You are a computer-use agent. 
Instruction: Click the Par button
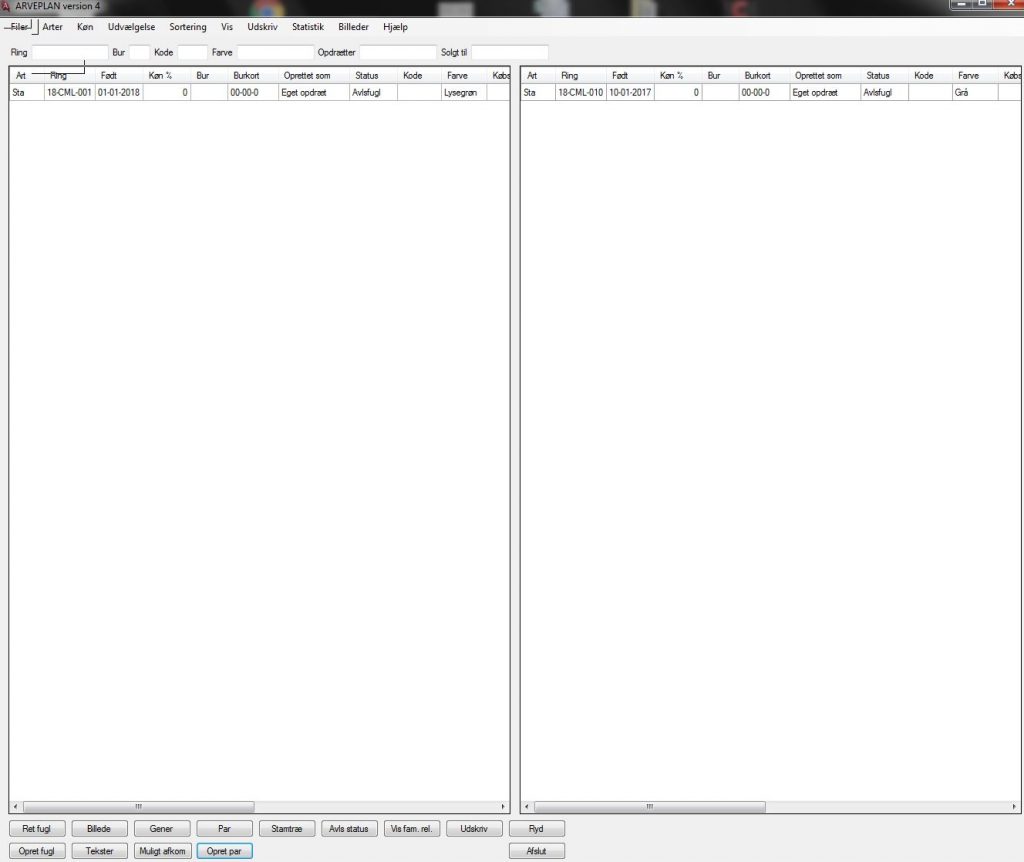[224, 829]
